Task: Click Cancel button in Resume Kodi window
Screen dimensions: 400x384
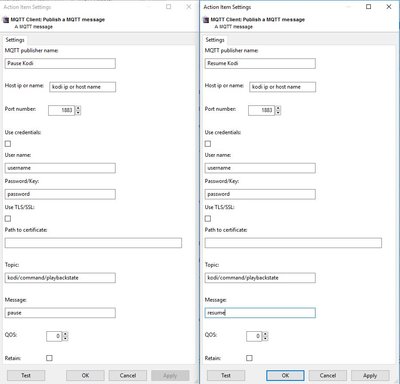Action: [328, 376]
